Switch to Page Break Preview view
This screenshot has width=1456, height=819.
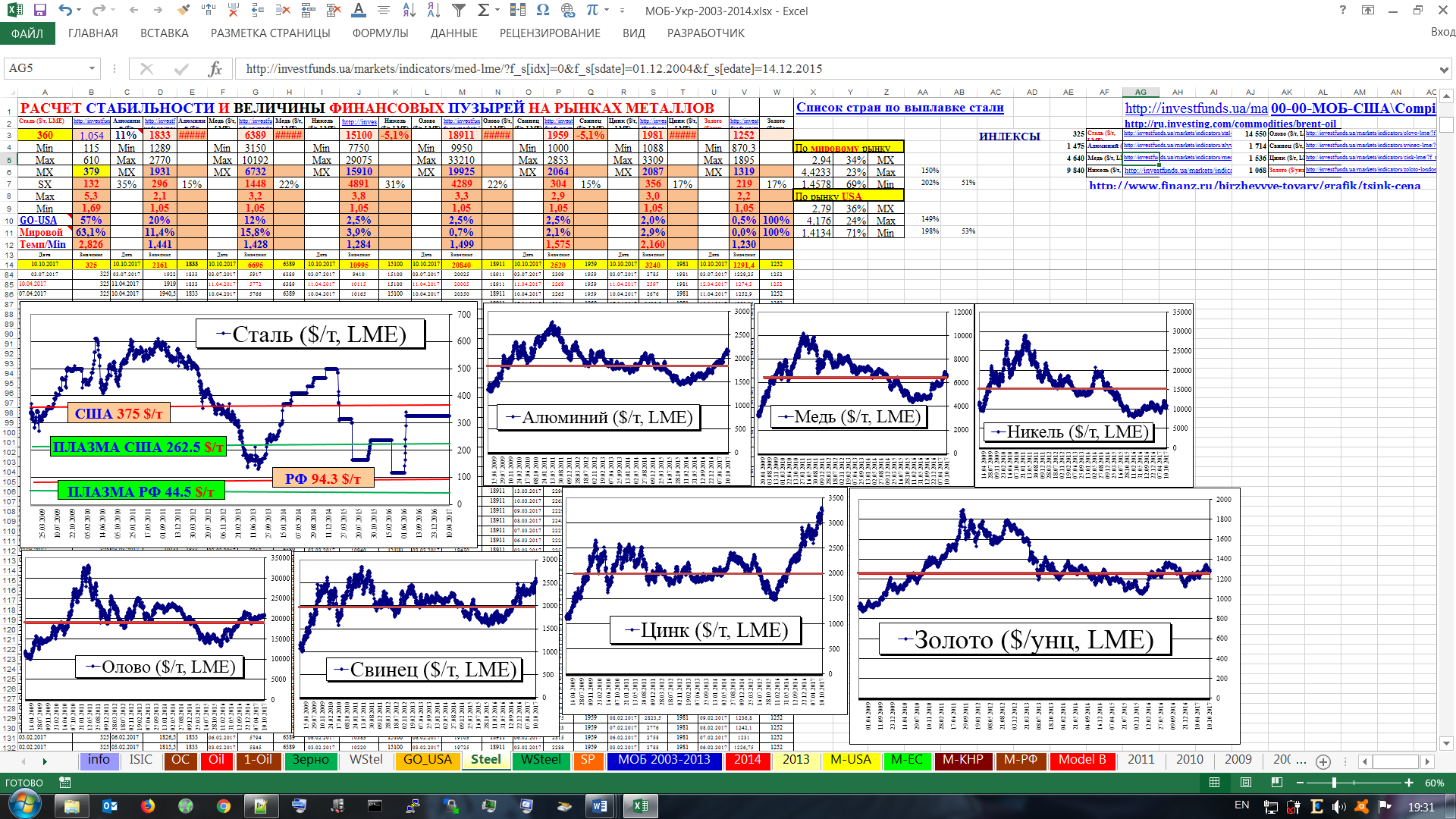coord(1277,783)
